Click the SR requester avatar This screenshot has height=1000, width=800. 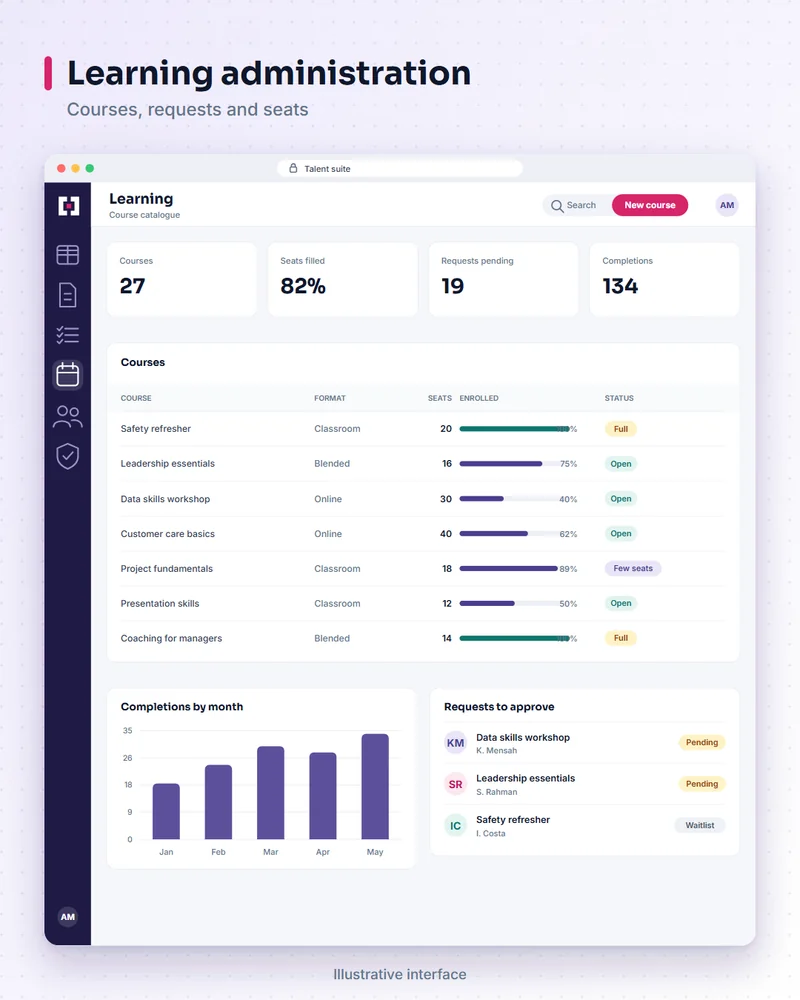pos(456,784)
